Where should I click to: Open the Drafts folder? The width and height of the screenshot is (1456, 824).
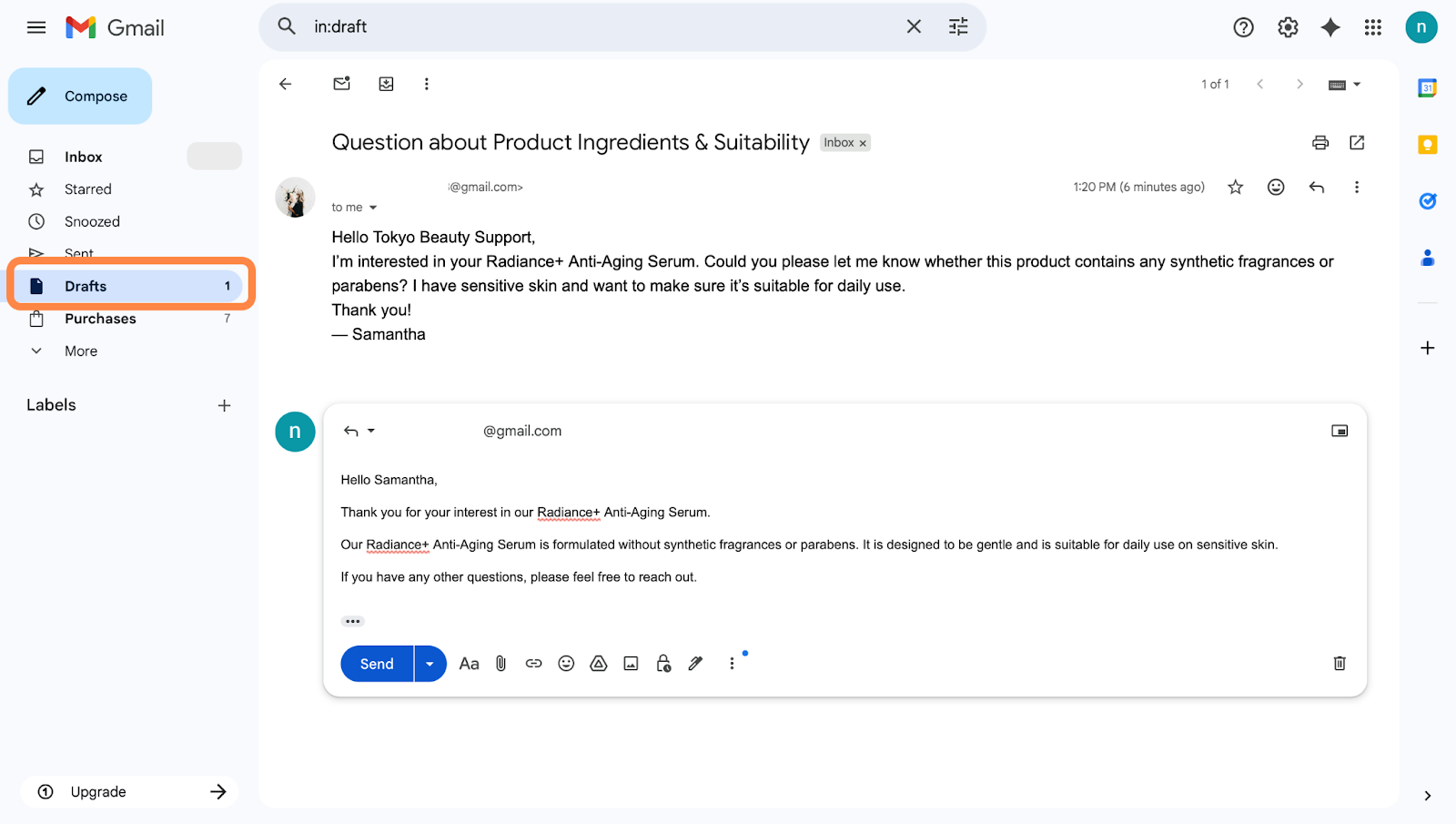(x=86, y=286)
